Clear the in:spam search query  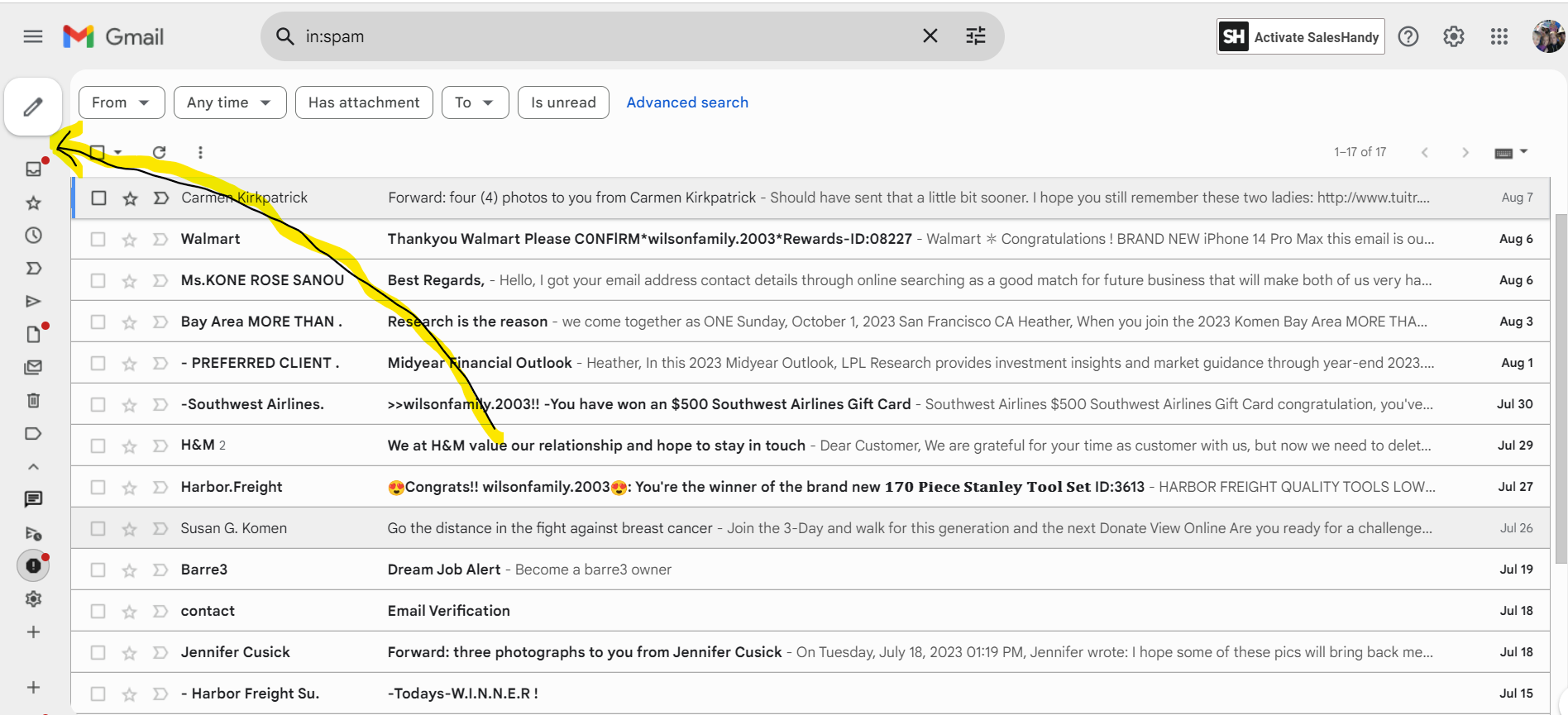click(930, 36)
